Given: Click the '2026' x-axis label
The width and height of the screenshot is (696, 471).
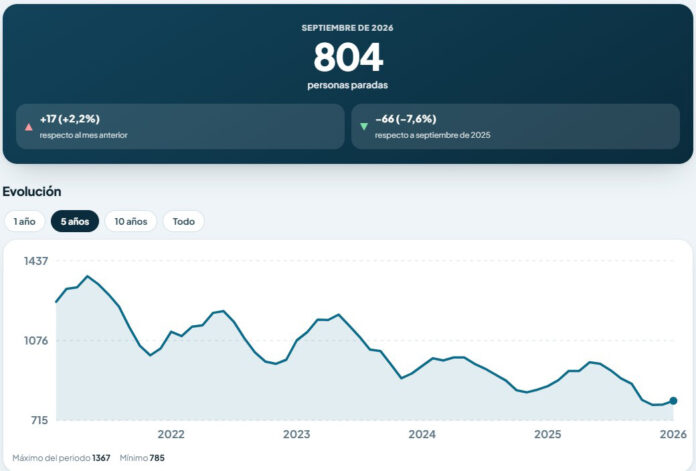Looking at the screenshot, I should pos(673,434).
